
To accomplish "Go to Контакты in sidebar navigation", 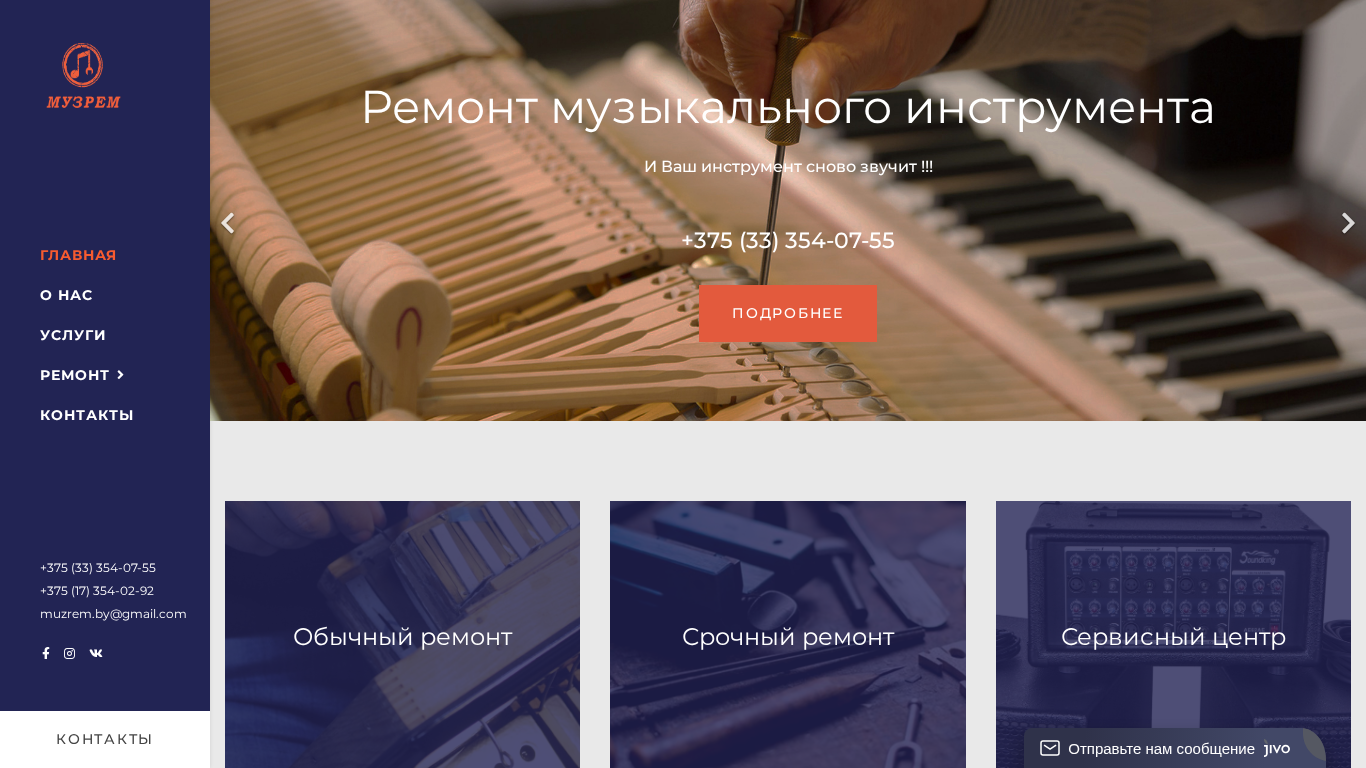I will [87, 415].
